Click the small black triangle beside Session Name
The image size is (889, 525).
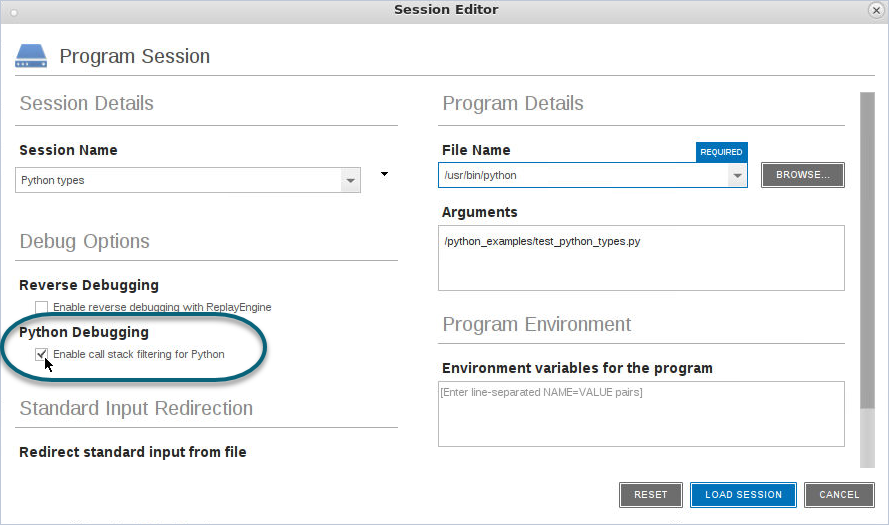tap(384, 175)
